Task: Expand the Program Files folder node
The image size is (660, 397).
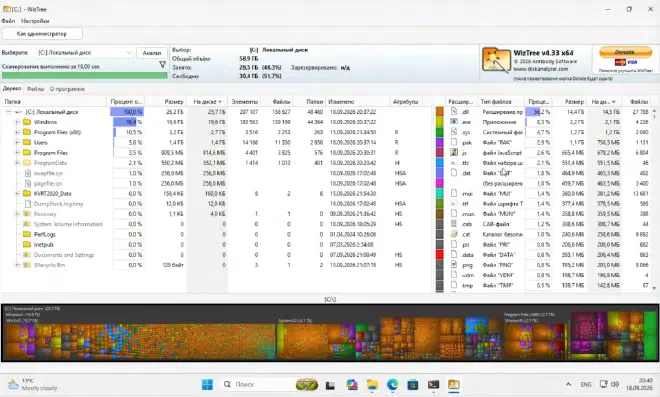Action: click(17, 152)
